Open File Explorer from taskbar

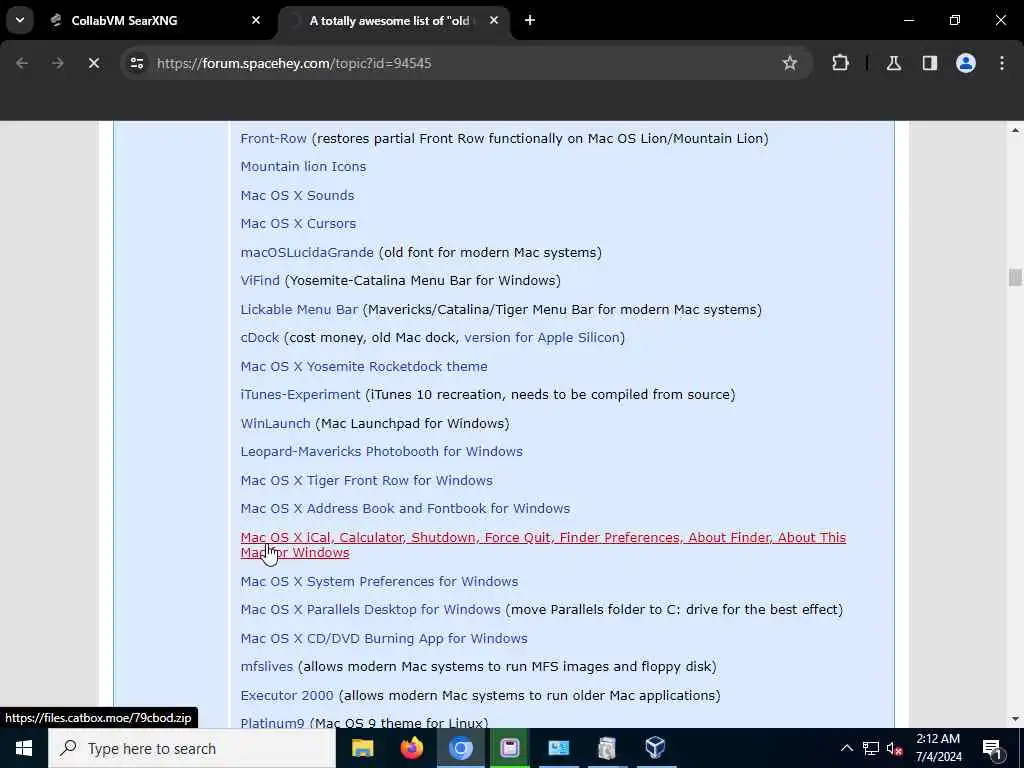point(362,748)
